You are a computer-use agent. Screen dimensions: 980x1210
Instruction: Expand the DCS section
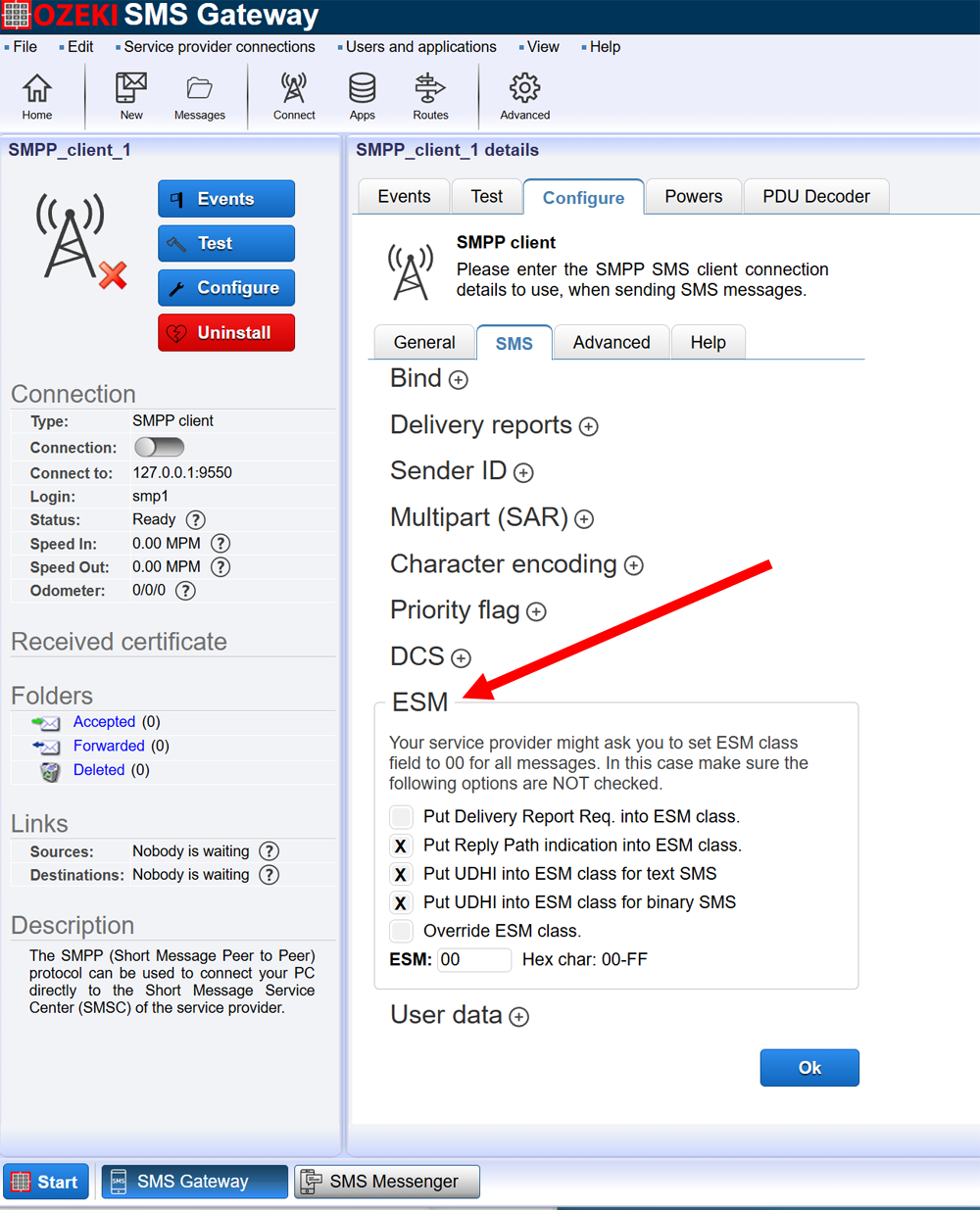coord(462,658)
